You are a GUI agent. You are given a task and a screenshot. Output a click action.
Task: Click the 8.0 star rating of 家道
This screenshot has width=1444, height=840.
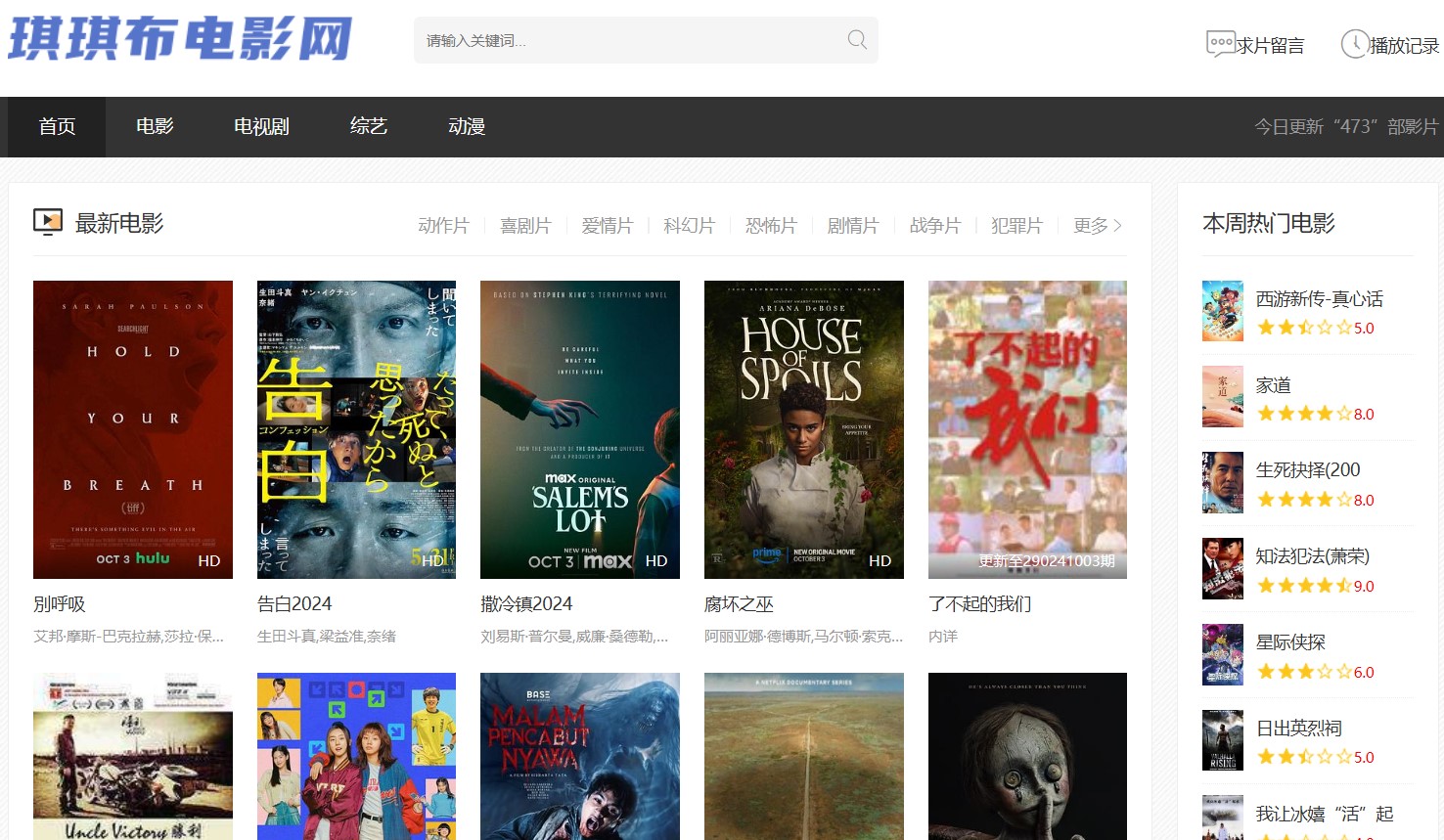coord(1316,414)
